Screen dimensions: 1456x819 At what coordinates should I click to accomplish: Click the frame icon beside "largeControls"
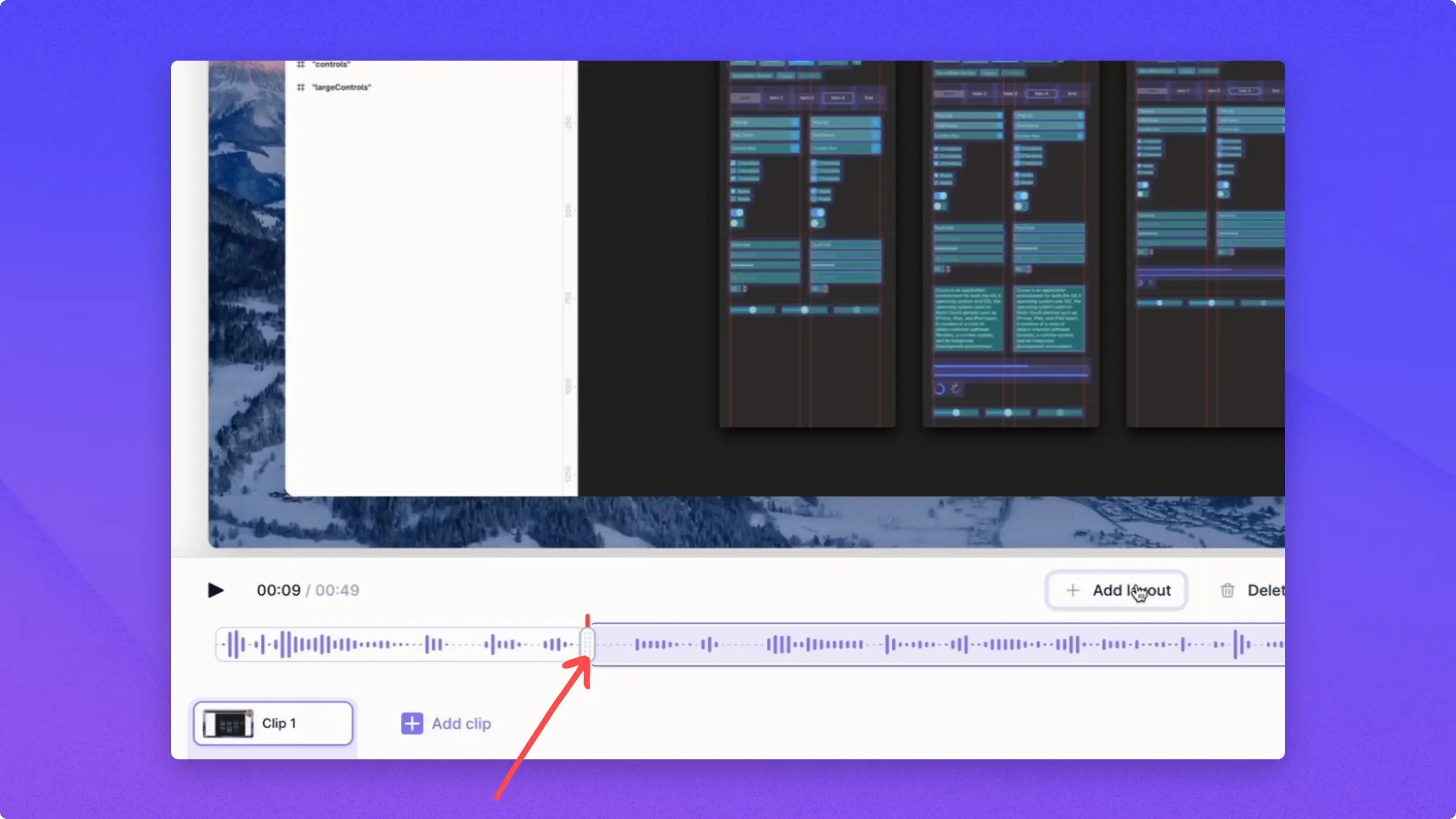click(300, 87)
